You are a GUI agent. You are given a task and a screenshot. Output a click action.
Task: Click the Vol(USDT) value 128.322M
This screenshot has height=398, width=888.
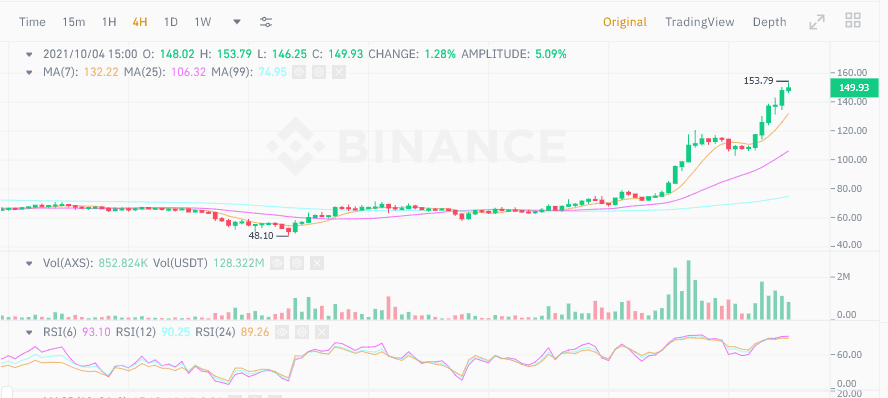click(238, 263)
